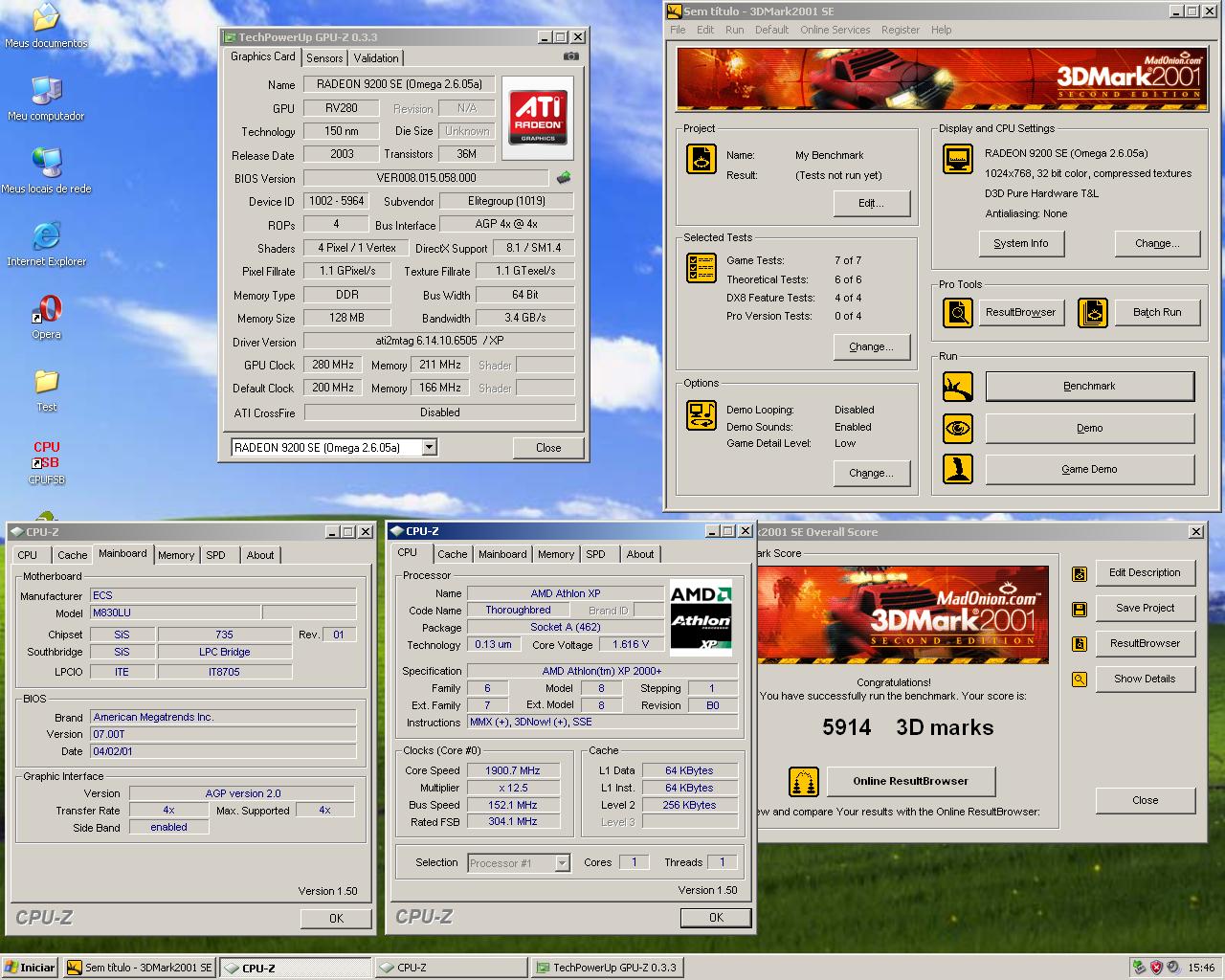This screenshot has width=1225, height=980.
Task: Switch to the Sensors tab in GPU-Z
Action: point(324,58)
